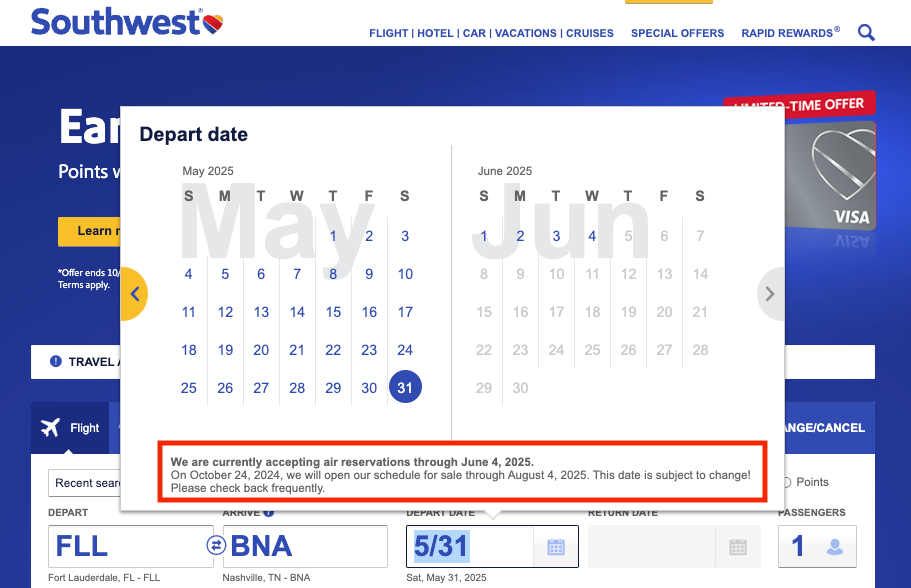Go to previous month with yellow arrow
This screenshot has width=911, height=588.
coord(135,294)
